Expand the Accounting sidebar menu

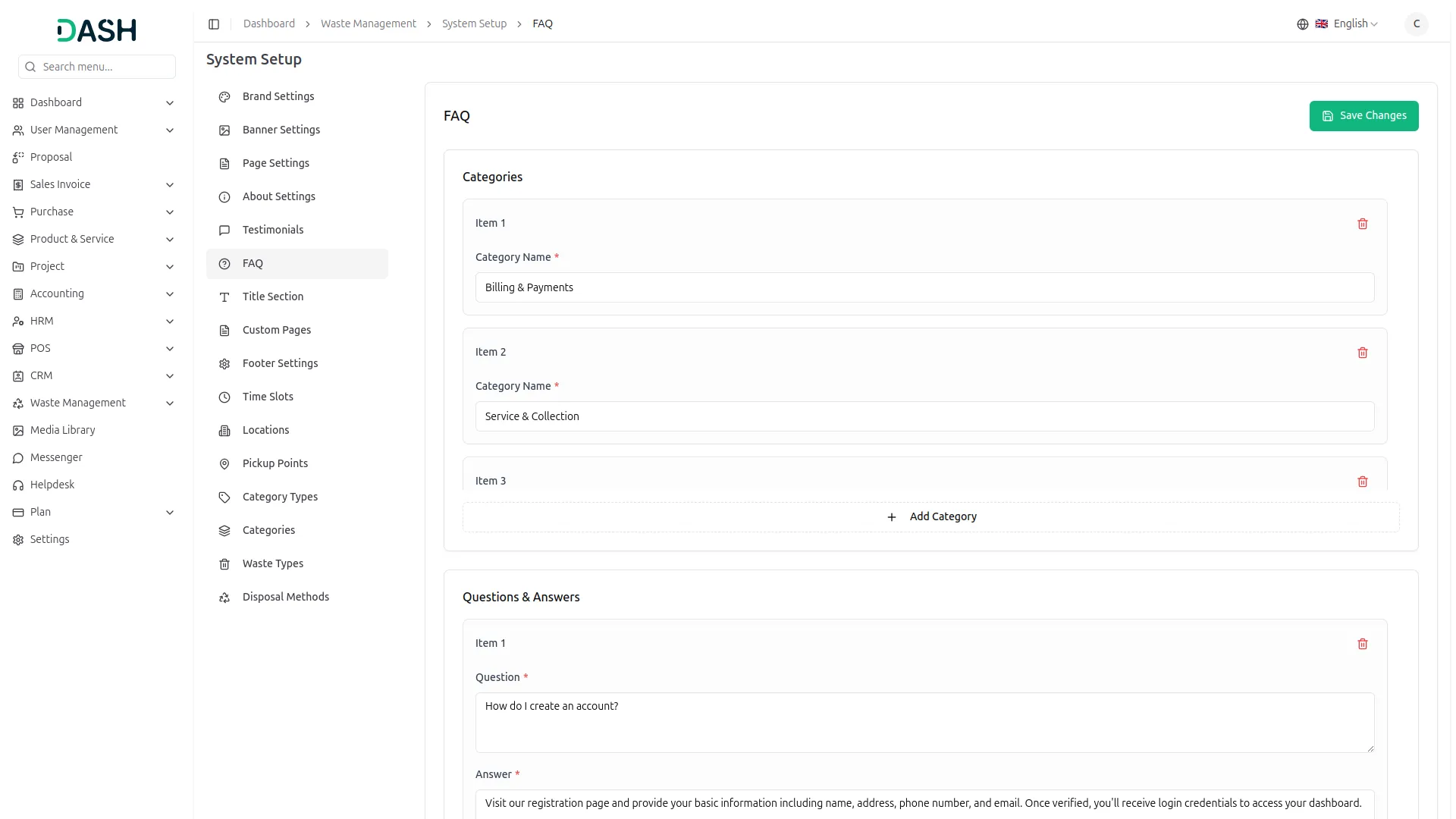pyautogui.click(x=170, y=294)
